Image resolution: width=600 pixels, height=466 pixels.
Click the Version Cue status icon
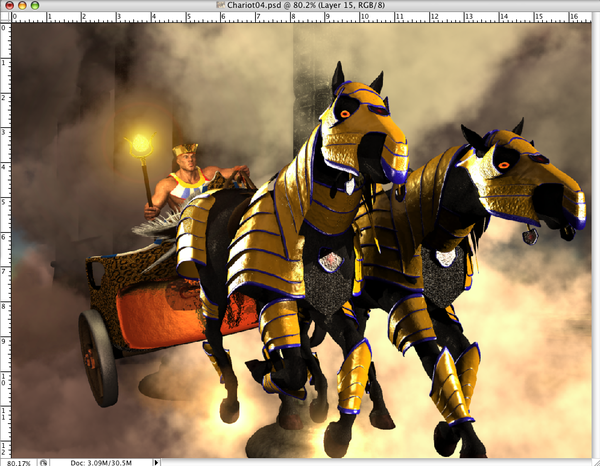(43, 463)
